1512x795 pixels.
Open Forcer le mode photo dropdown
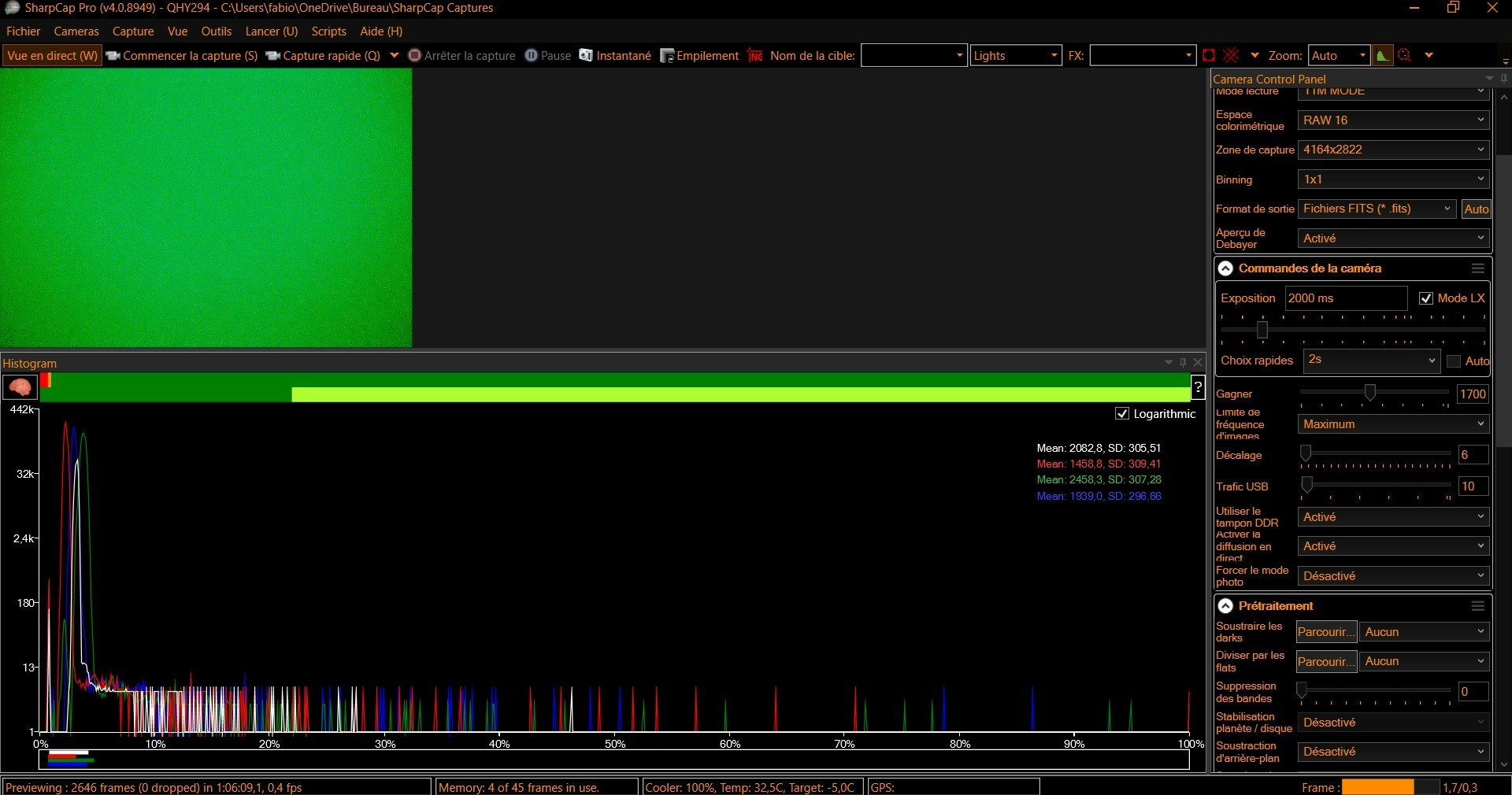pos(1394,576)
